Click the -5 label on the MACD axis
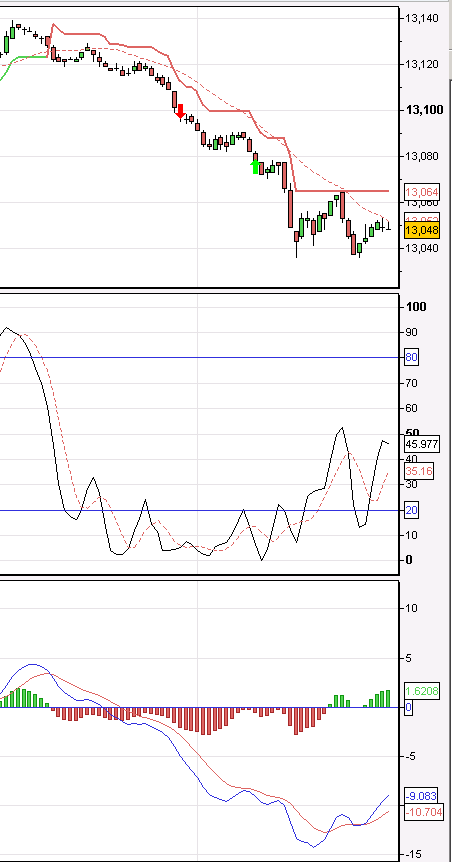Viewport: 452px width, 862px height. [x=411, y=756]
